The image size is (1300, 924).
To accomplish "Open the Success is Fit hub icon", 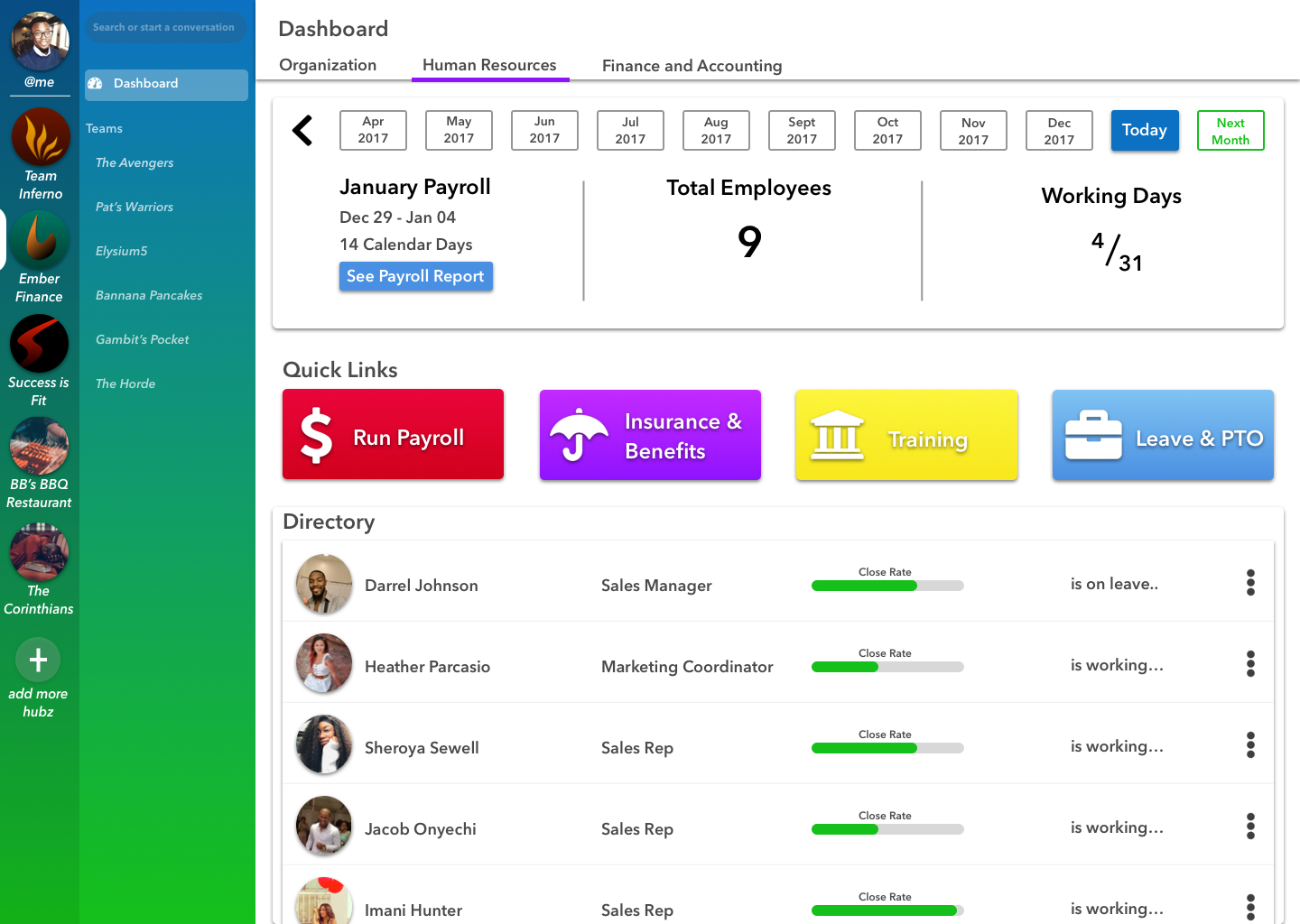I will click(x=39, y=344).
